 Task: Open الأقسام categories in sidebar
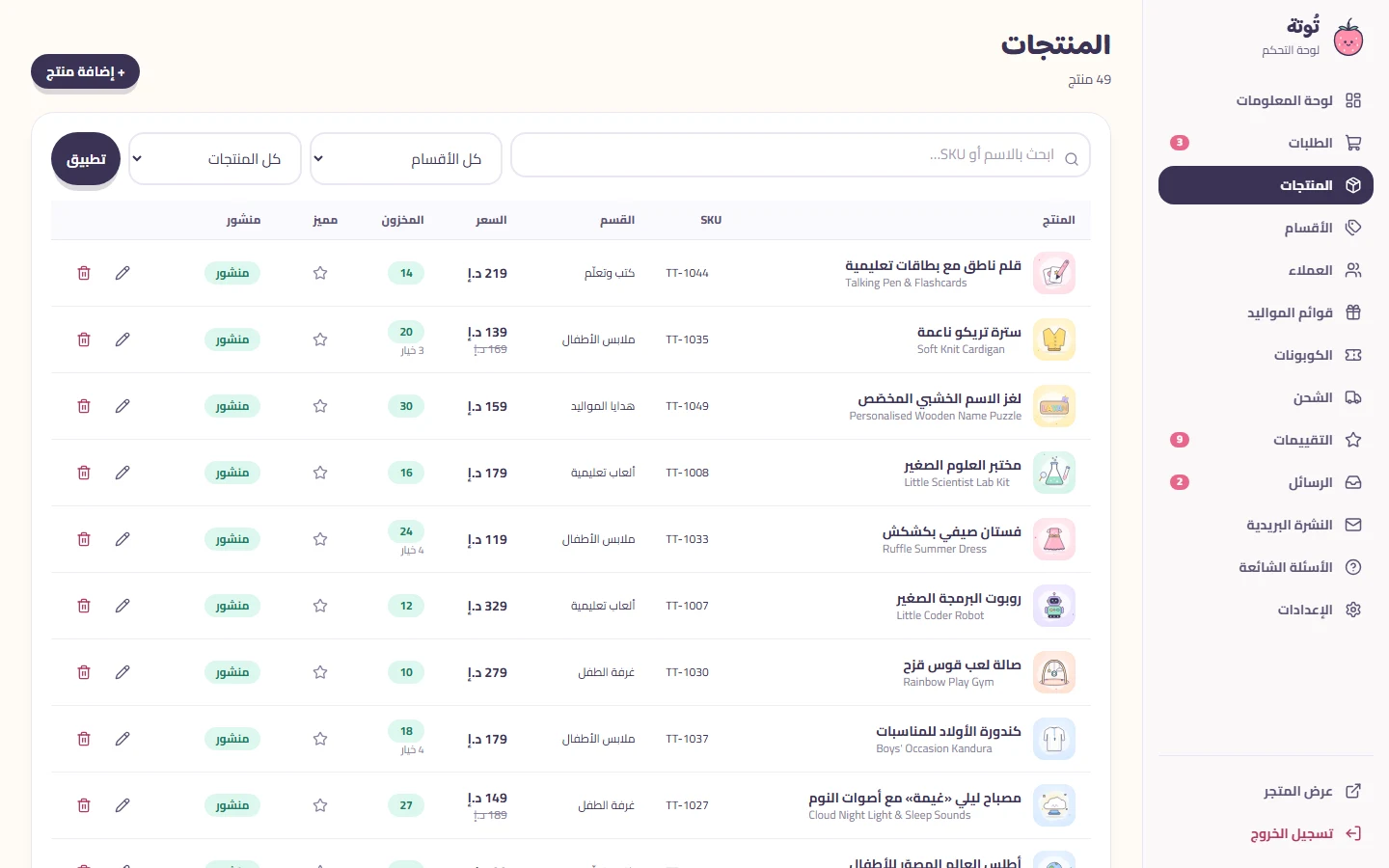[x=1266, y=228]
